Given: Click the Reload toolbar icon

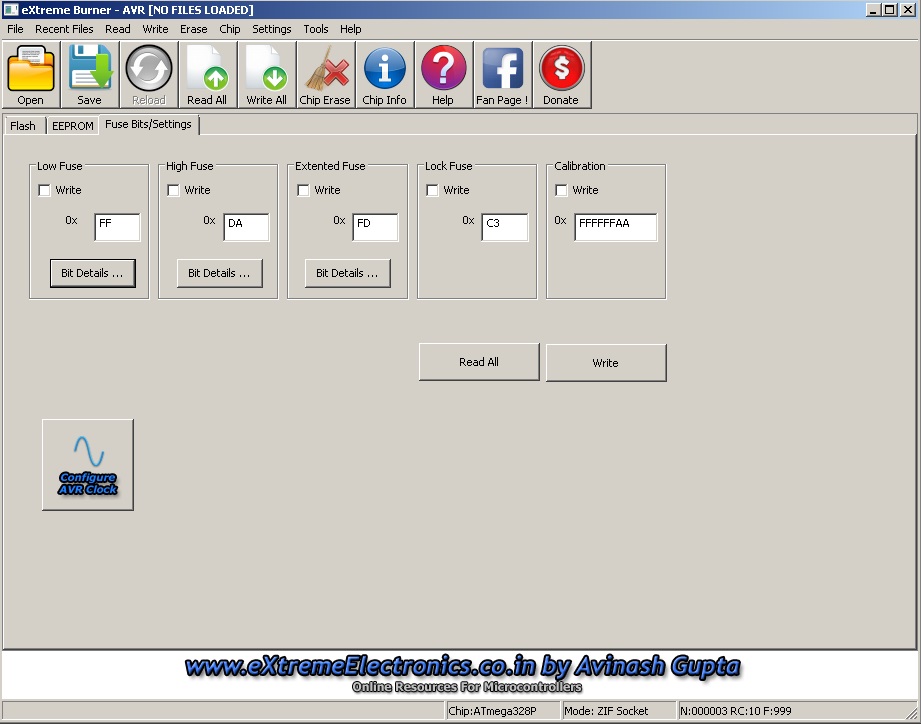Looking at the screenshot, I should [149, 75].
